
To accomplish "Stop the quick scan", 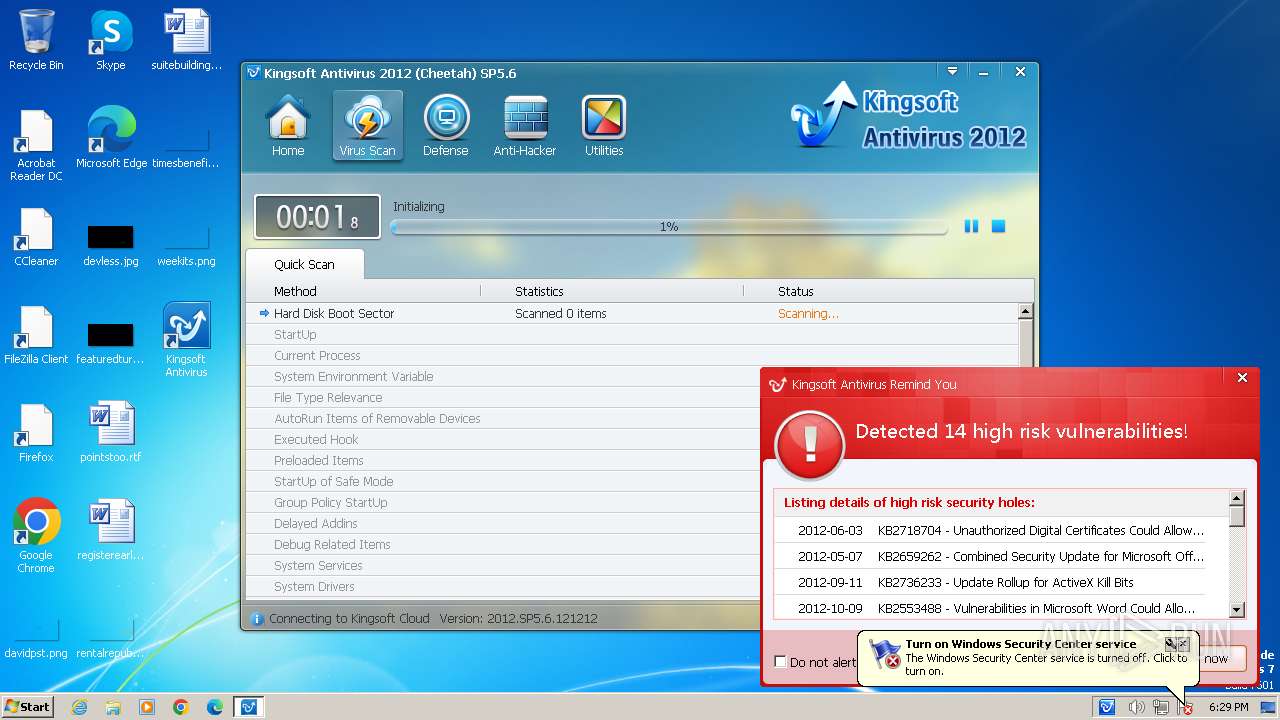I will [998, 227].
